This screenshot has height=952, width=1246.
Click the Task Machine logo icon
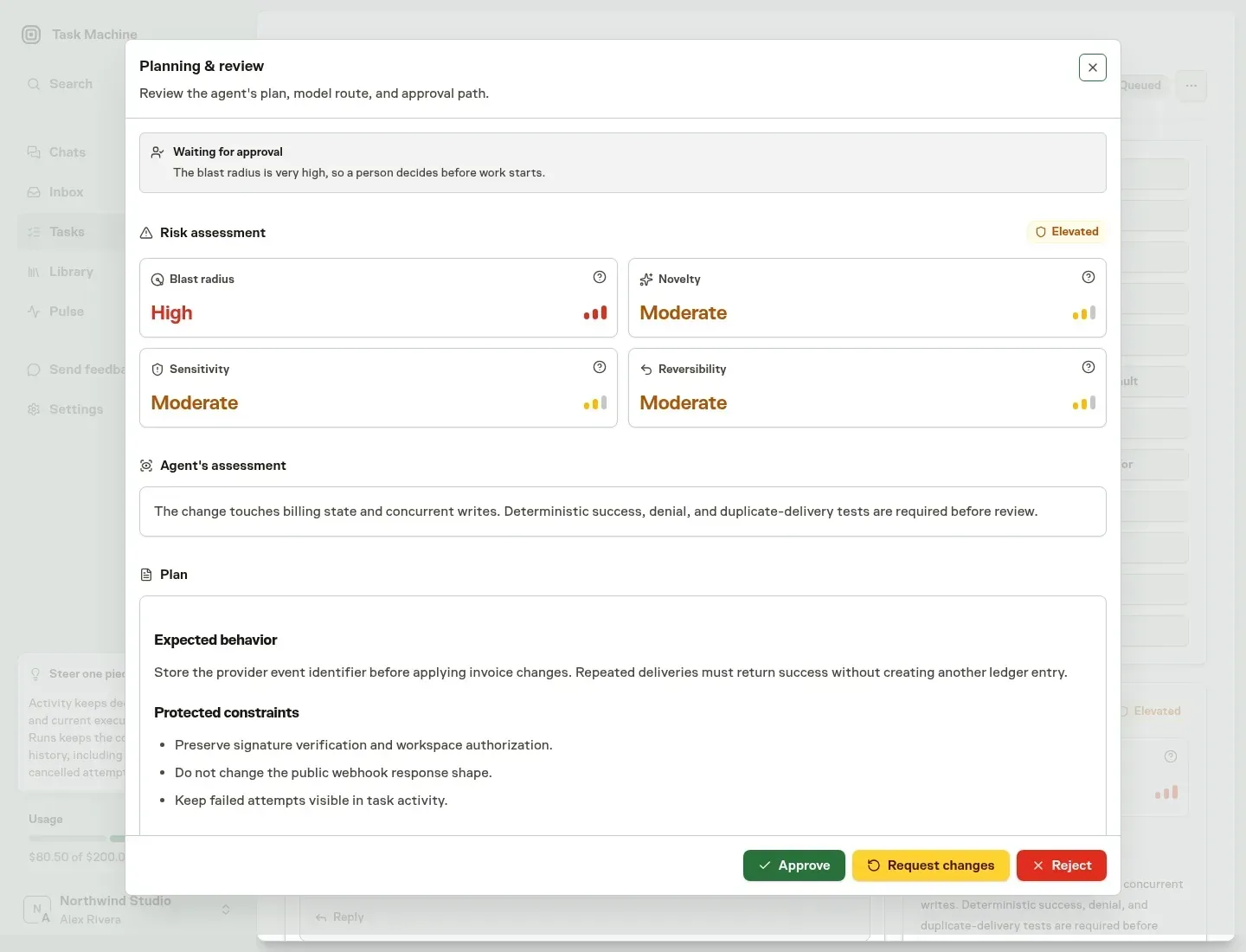click(31, 35)
